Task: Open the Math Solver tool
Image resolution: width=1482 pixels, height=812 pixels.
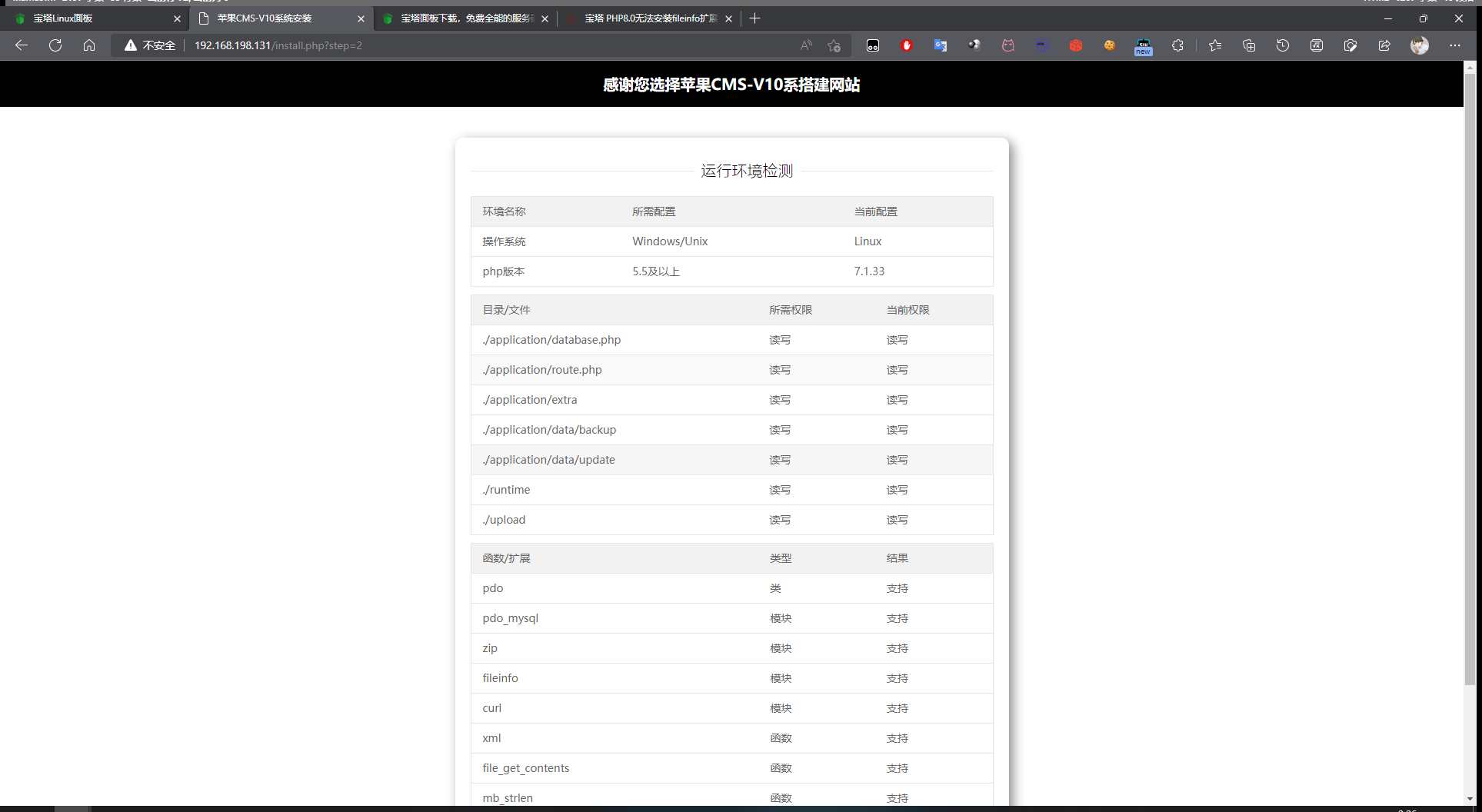Action: tap(1317, 45)
